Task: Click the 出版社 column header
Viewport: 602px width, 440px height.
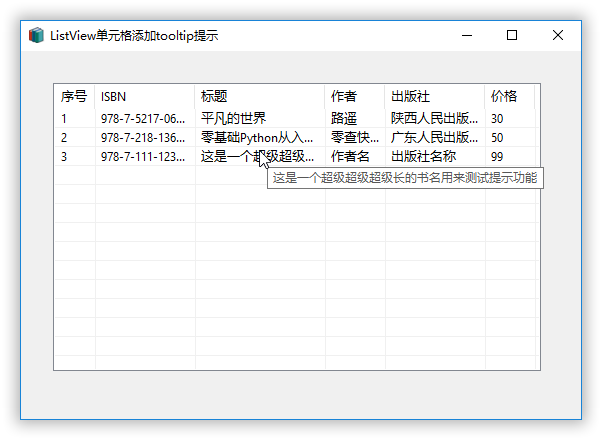Action: [x=434, y=96]
